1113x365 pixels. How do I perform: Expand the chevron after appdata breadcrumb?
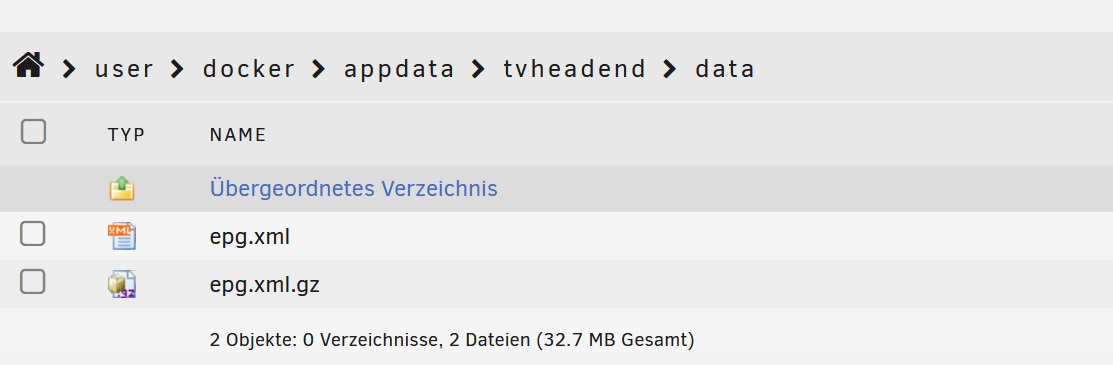[x=478, y=69]
